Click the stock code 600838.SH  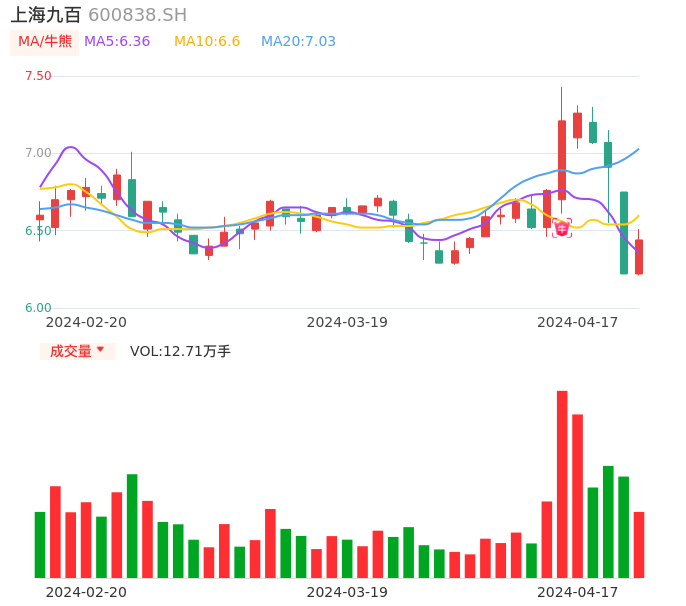pos(137,15)
